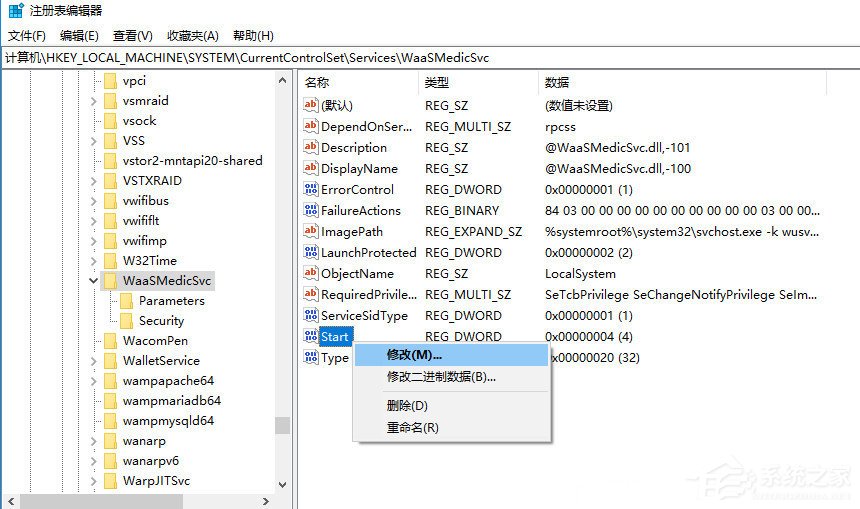Click tree pane scroll-left arrow
The width and height of the screenshot is (860, 509).
[10, 501]
